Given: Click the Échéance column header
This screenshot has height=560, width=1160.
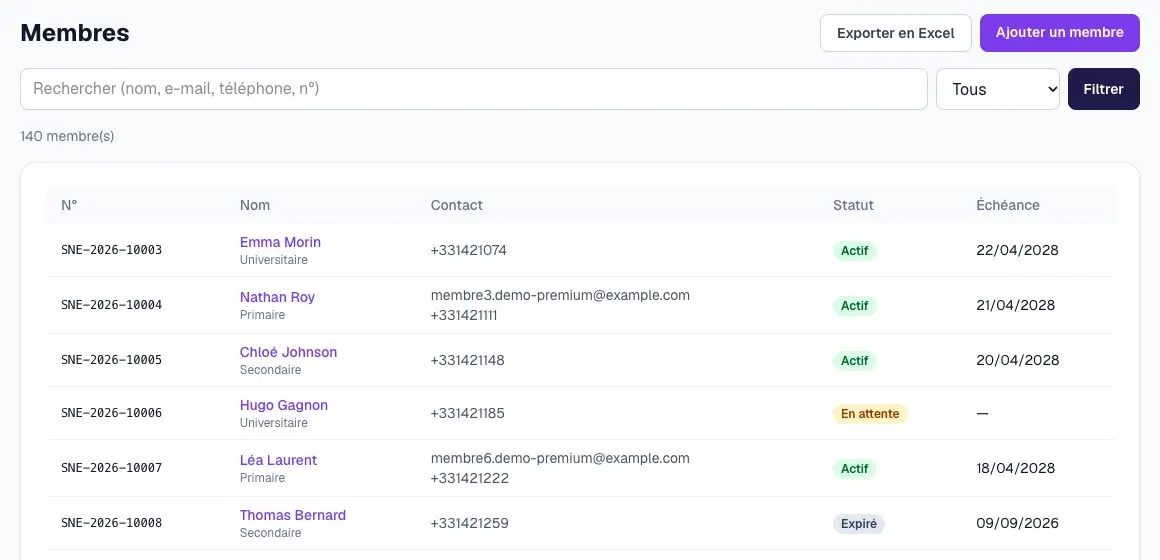Looking at the screenshot, I should point(1008,205).
